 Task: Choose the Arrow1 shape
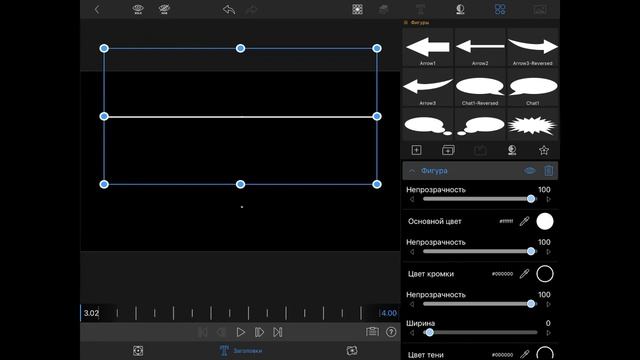pyautogui.click(x=428, y=48)
